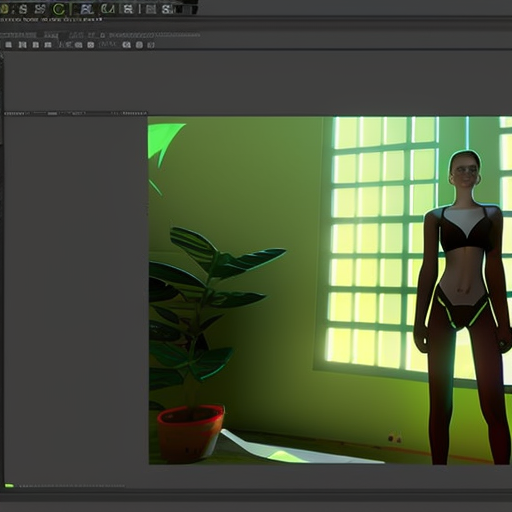The height and width of the screenshot is (512, 512).
Task: Click the left panel header tab strip
Action: [x=76, y=113]
